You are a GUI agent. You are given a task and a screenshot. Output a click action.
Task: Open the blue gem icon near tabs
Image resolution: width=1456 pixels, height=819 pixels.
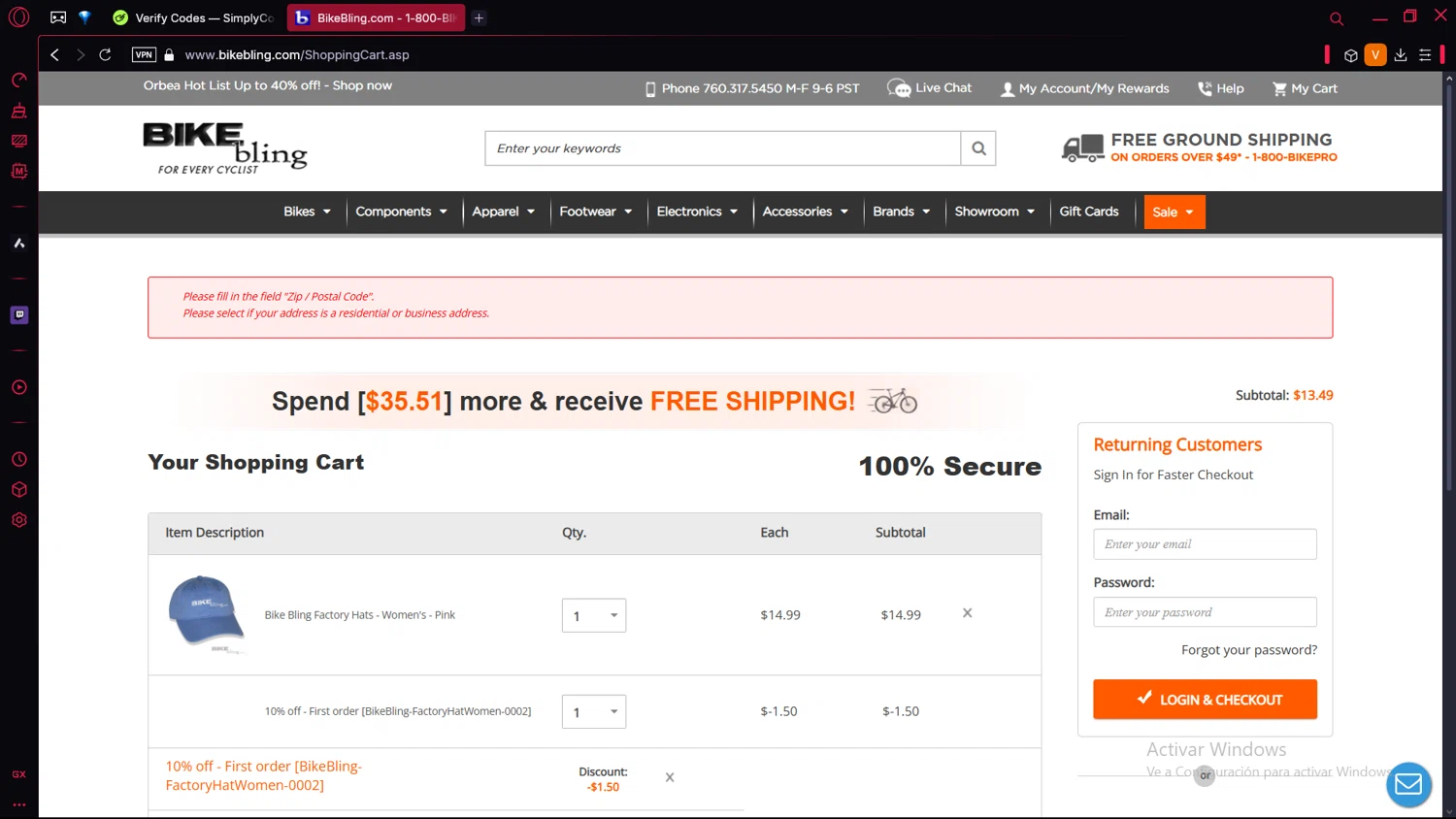point(84,17)
